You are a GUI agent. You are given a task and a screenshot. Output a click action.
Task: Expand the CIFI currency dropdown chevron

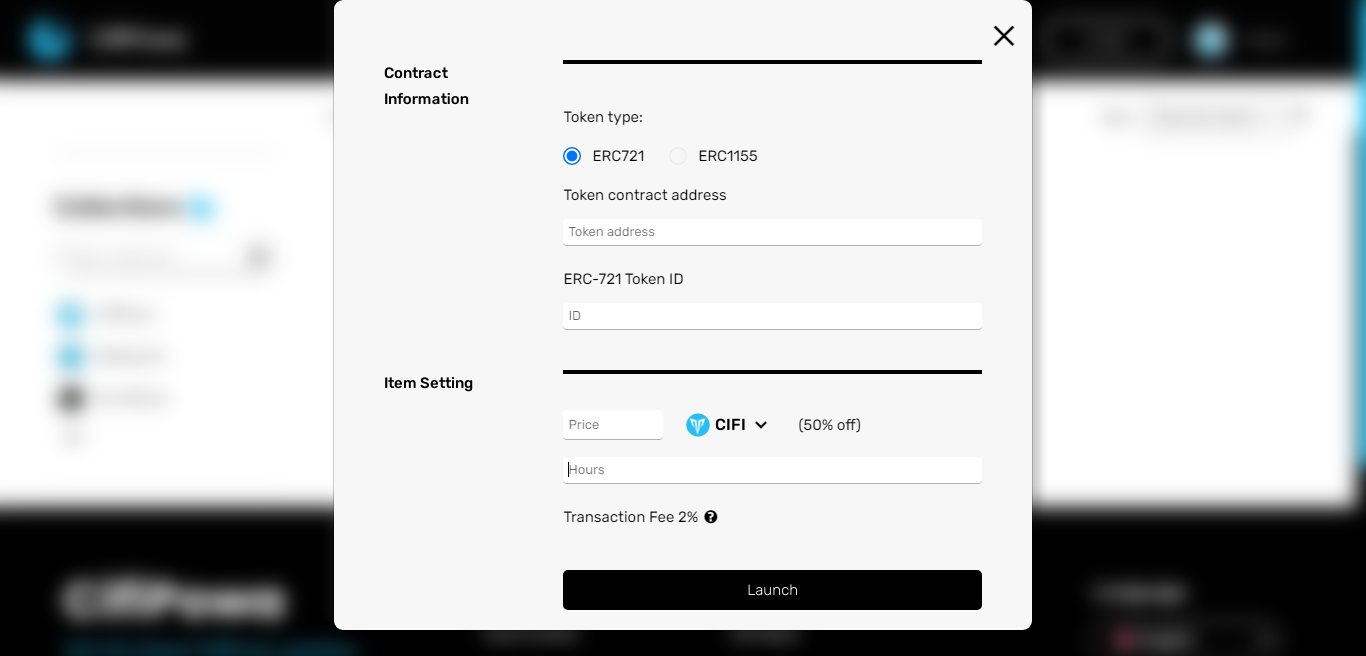[x=761, y=425]
